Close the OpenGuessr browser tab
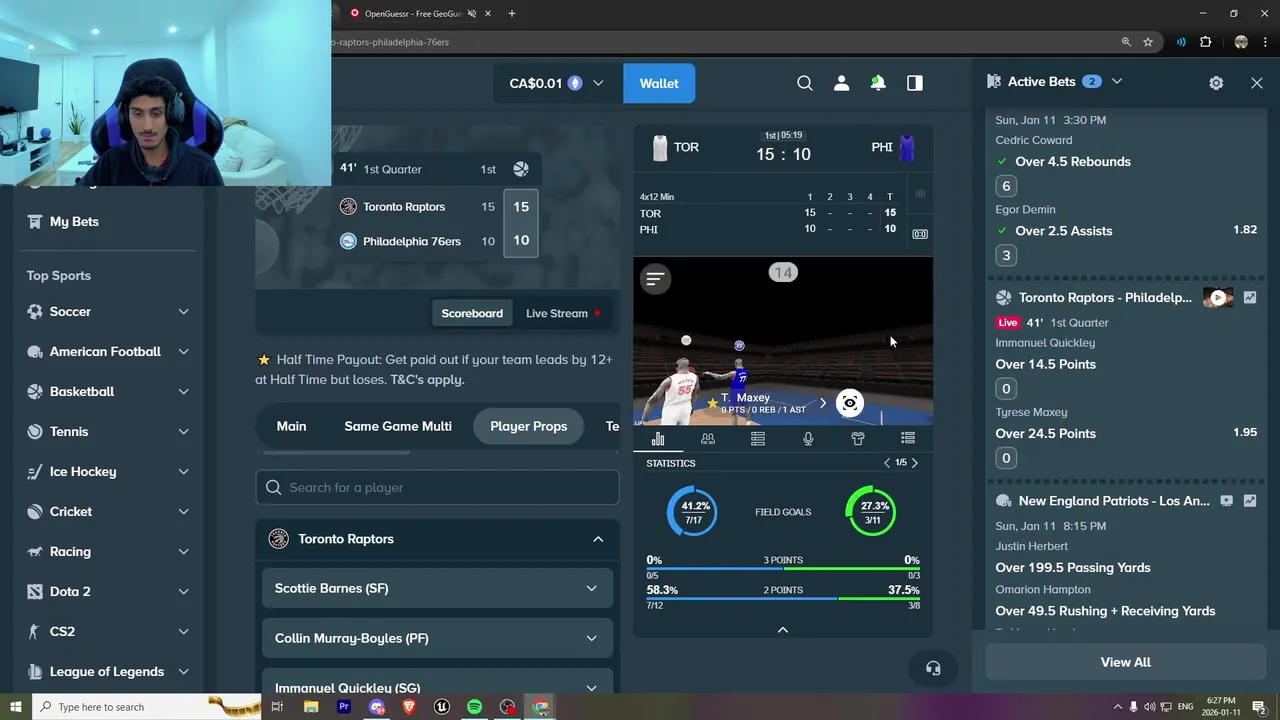The height and width of the screenshot is (720, 1280). click(488, 13)
